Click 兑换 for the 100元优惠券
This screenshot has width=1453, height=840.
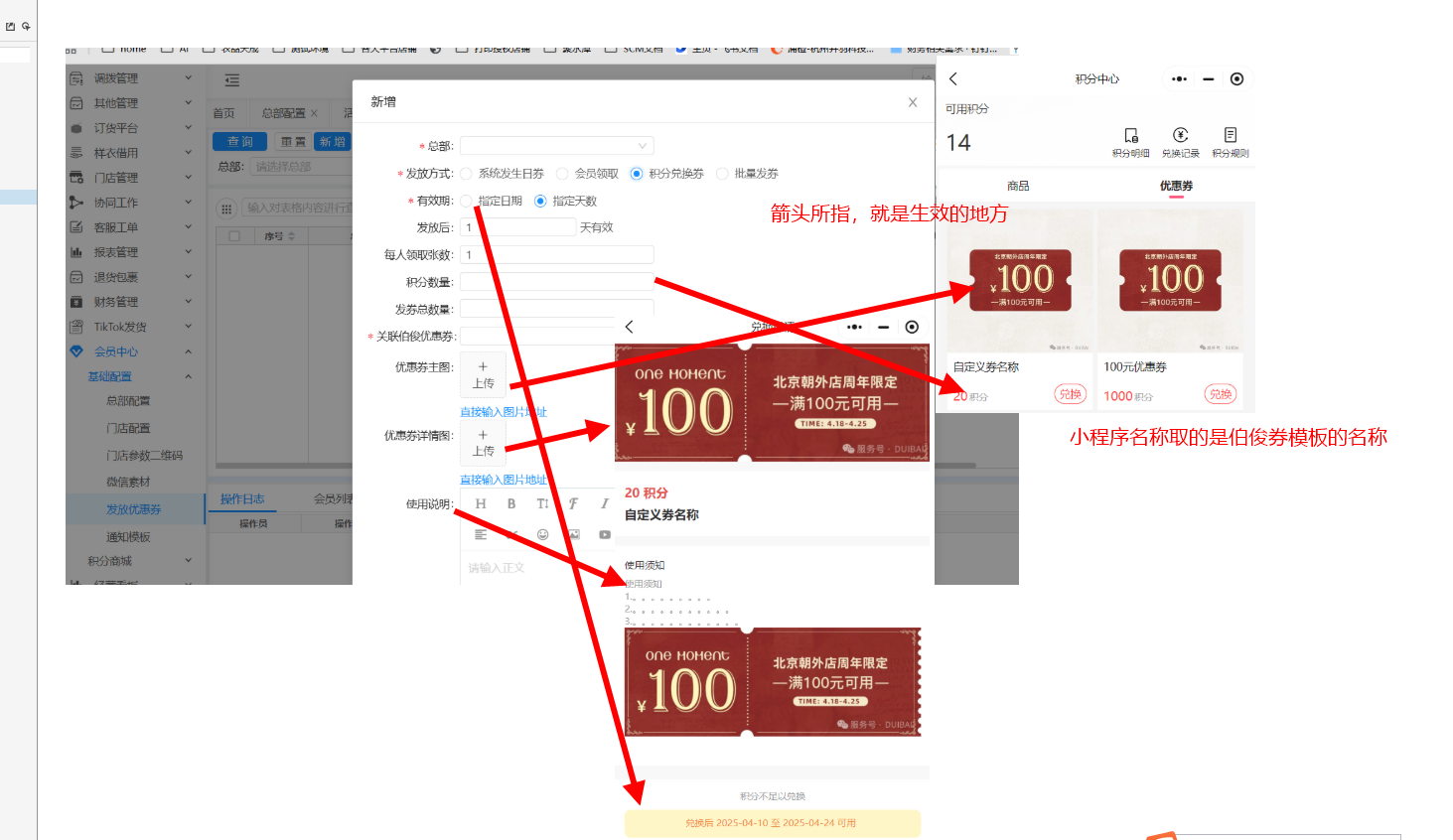point(1220,394)
